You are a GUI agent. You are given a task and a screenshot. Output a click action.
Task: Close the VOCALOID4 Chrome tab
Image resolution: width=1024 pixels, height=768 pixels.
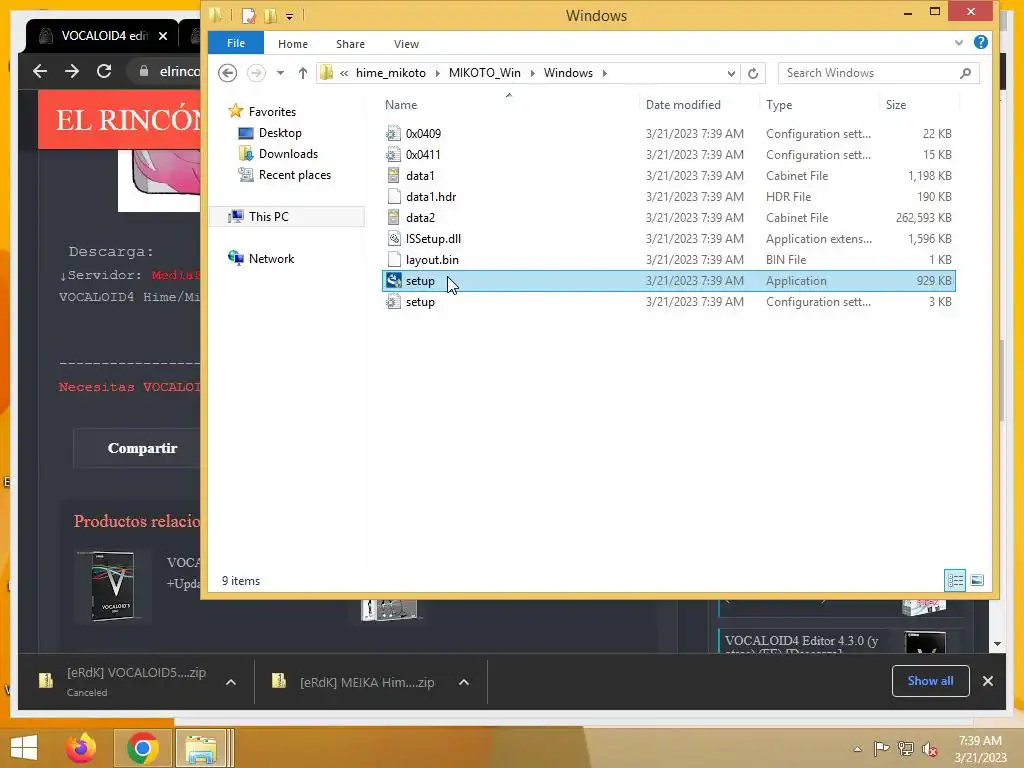(x=163, y=36)
